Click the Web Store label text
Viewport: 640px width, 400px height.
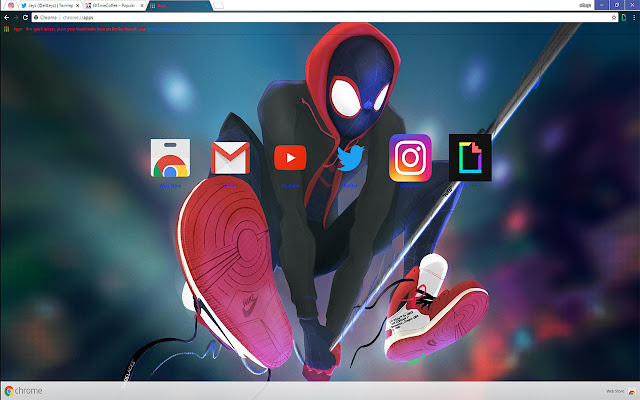[170, 186]
